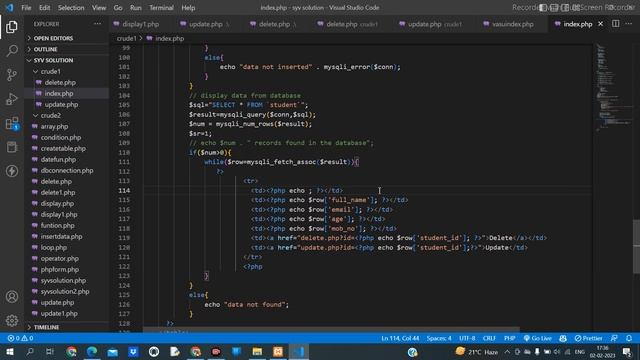Switch to display1.php tab
640x360 pixels.
point(140,24)
